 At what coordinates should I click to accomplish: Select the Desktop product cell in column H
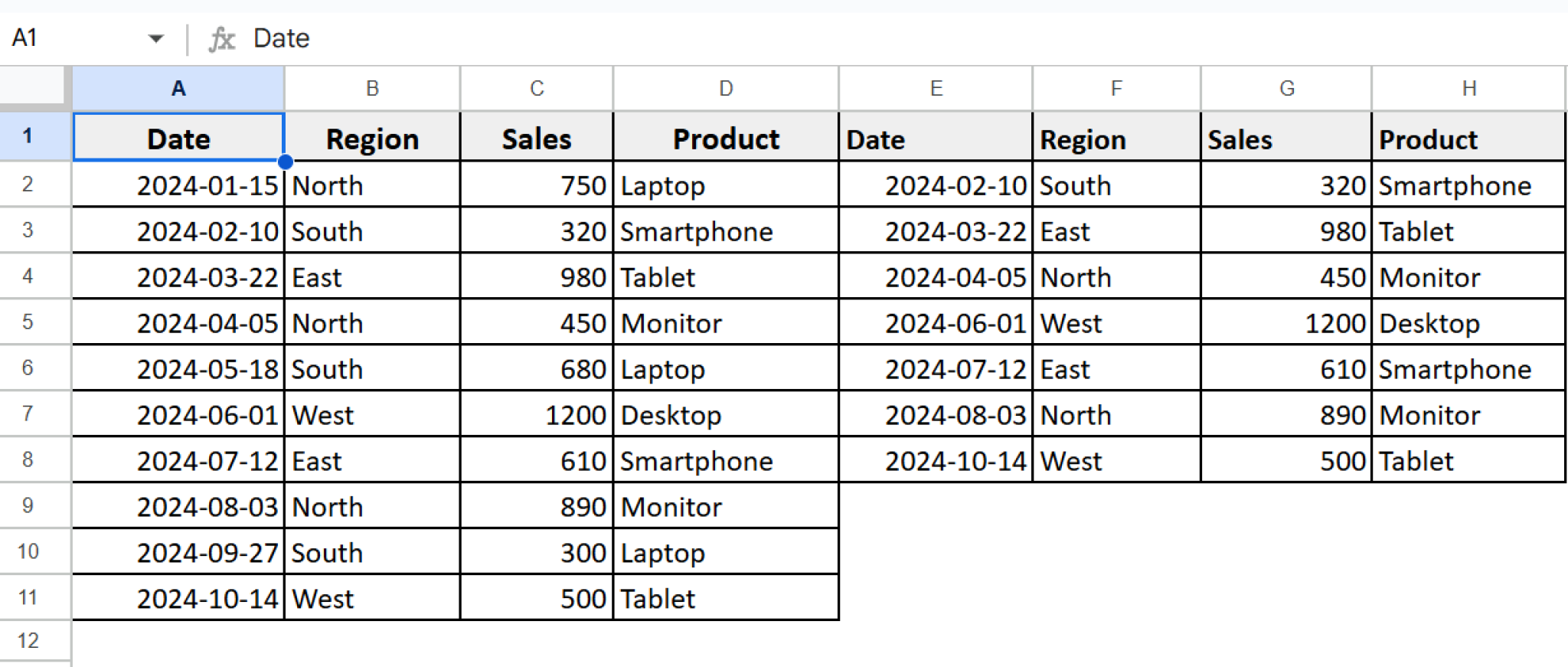(x=1468, y=322)
